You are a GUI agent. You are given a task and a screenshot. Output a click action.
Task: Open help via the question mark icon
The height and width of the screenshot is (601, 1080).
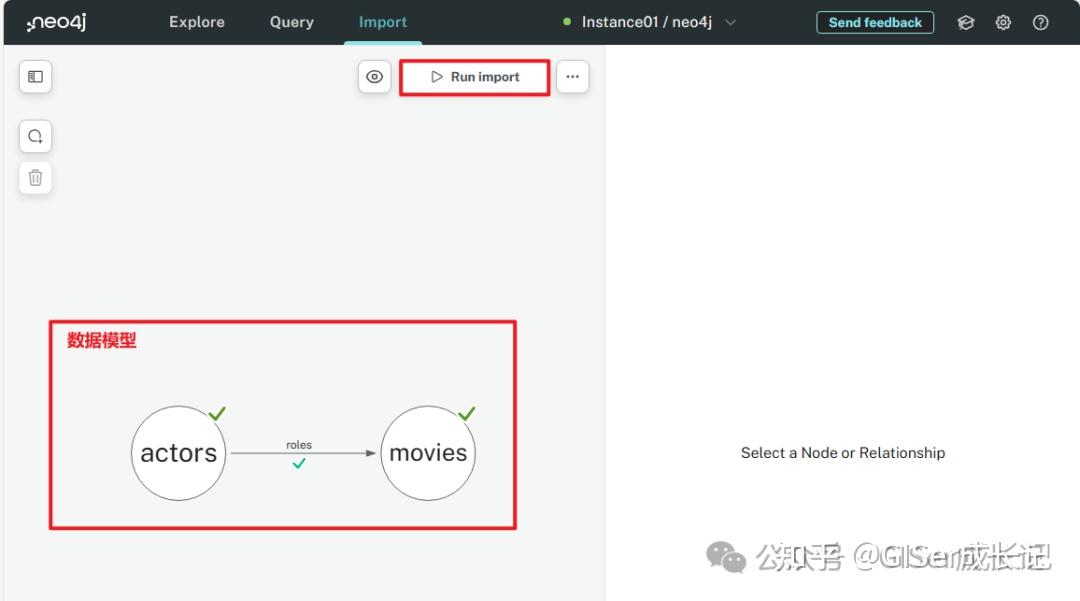pos(1041,21)
